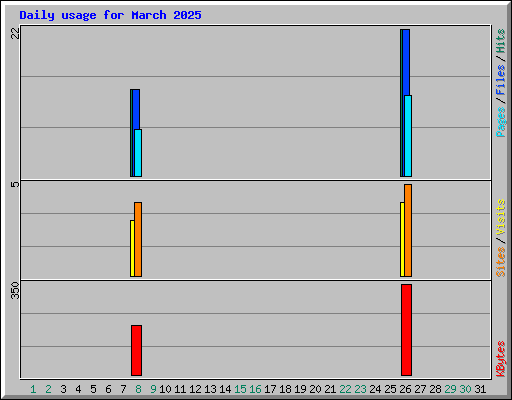Click day 12 on the x-axis

(x=195, y=389)
